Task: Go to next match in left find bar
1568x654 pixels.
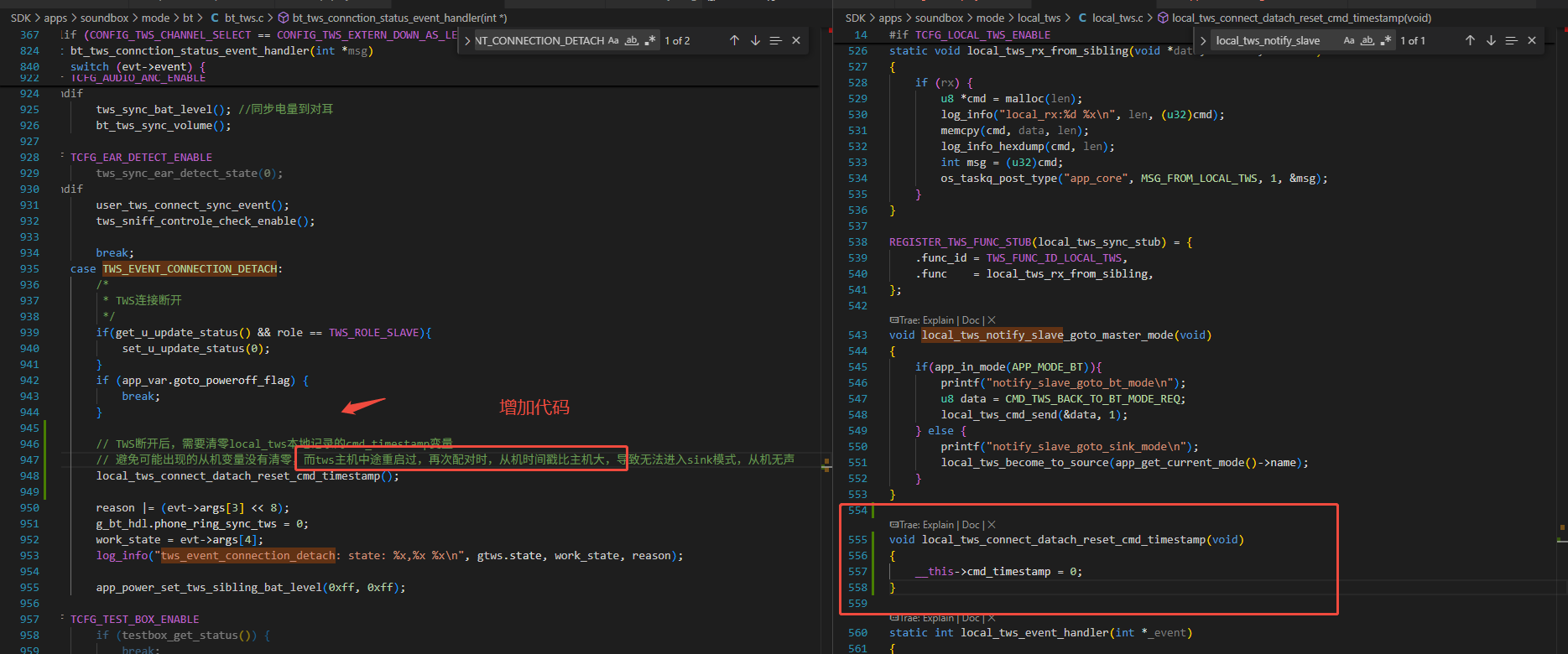Action: click(x=755, y=40)
